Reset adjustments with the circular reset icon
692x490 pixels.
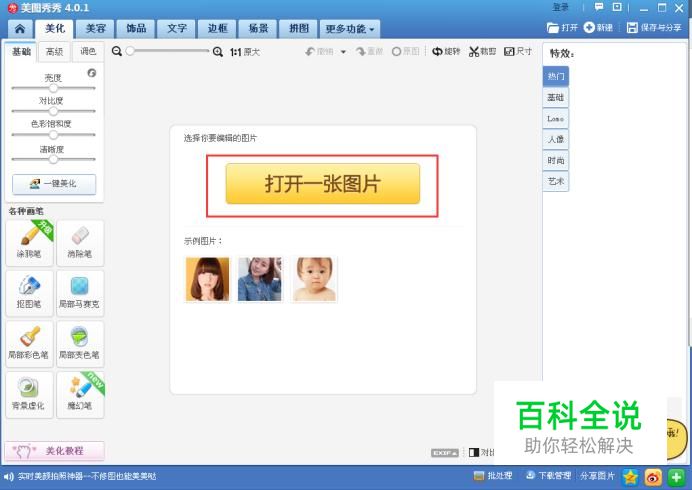point(92,73)
